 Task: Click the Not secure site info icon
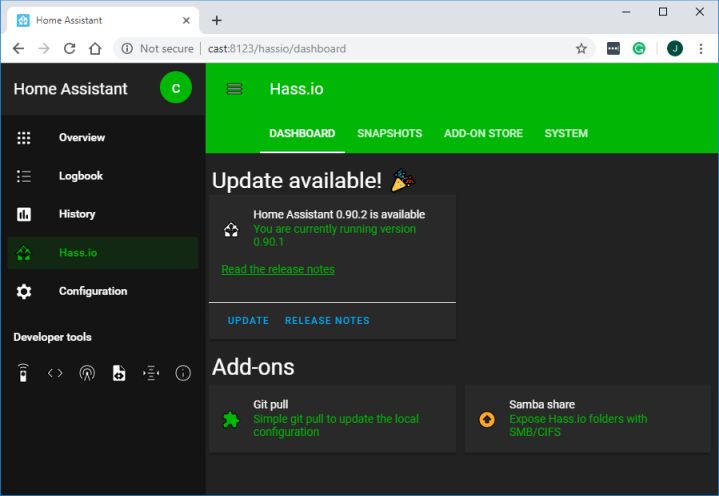(x=127, y=49)
